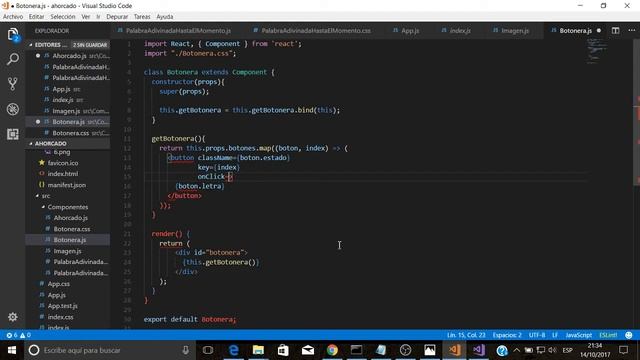Change language mode JavaScript
The height and width of the screenshot is (360, 640).
pos(578,335)
